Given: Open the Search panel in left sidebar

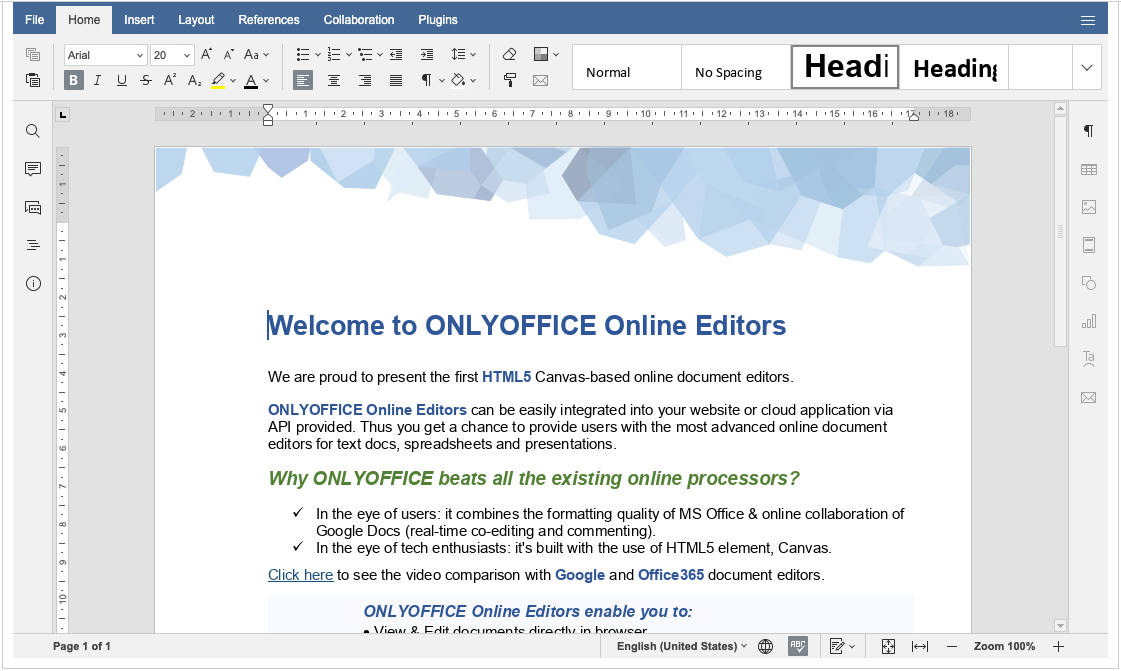Looking at the screenshot, I should coord(33,131).
